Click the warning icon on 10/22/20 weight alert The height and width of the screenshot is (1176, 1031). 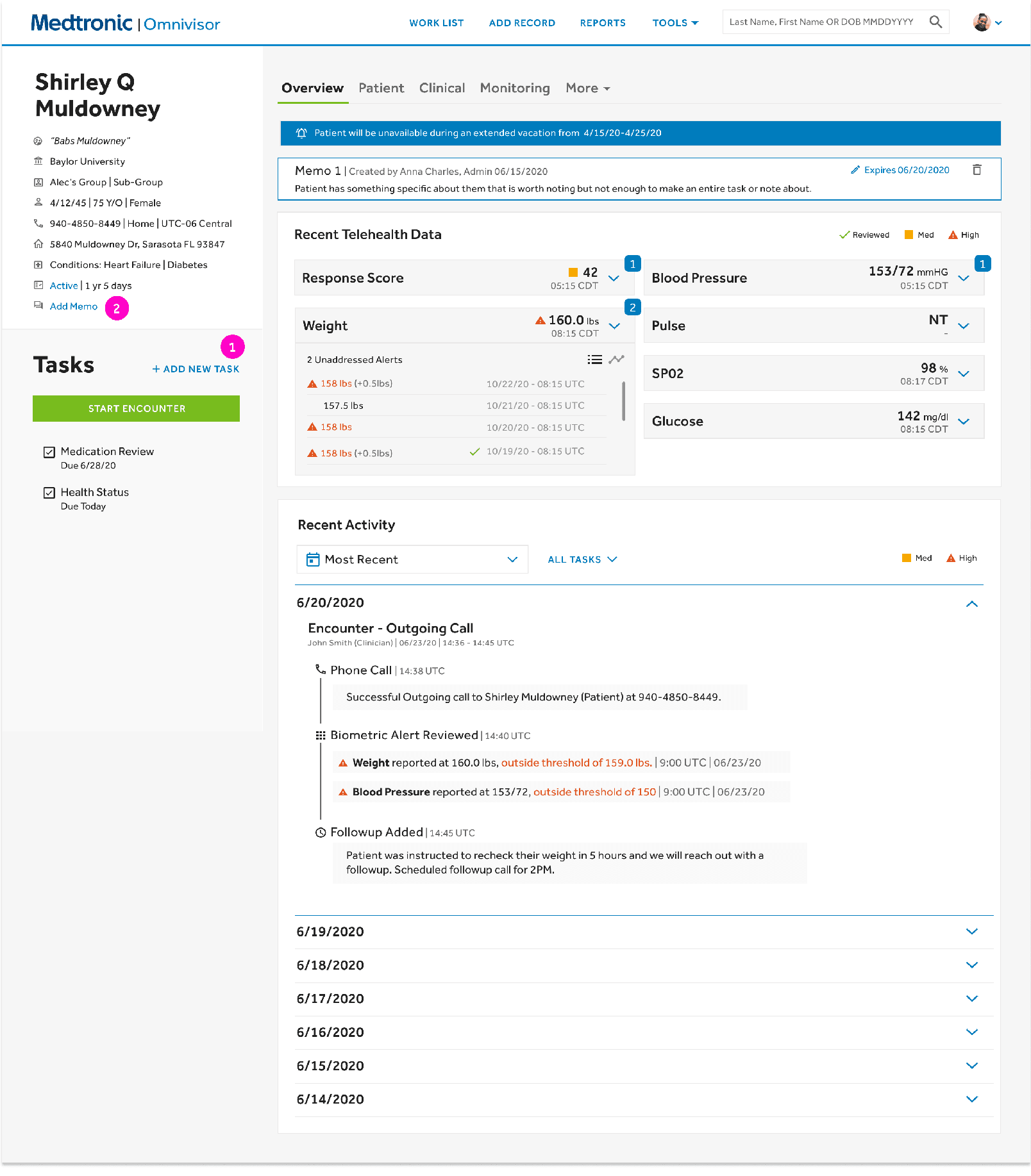pos(312,384)
